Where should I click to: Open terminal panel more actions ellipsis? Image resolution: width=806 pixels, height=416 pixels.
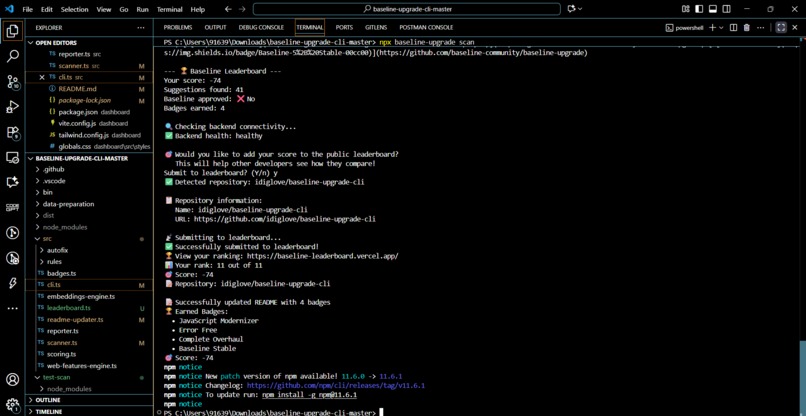pos(761,27)
